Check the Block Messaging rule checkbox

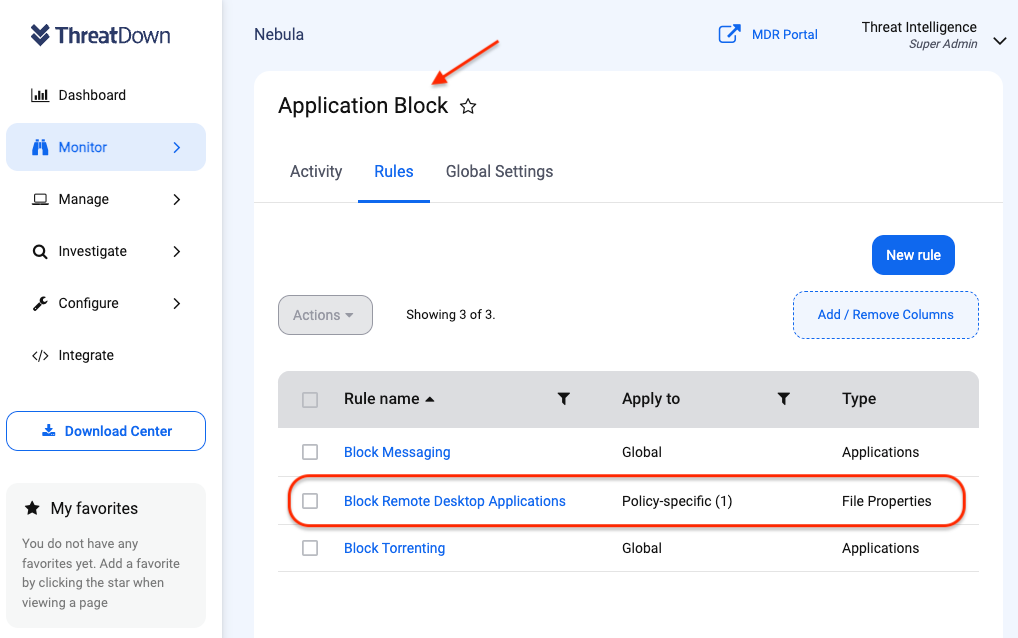[310, 452]
